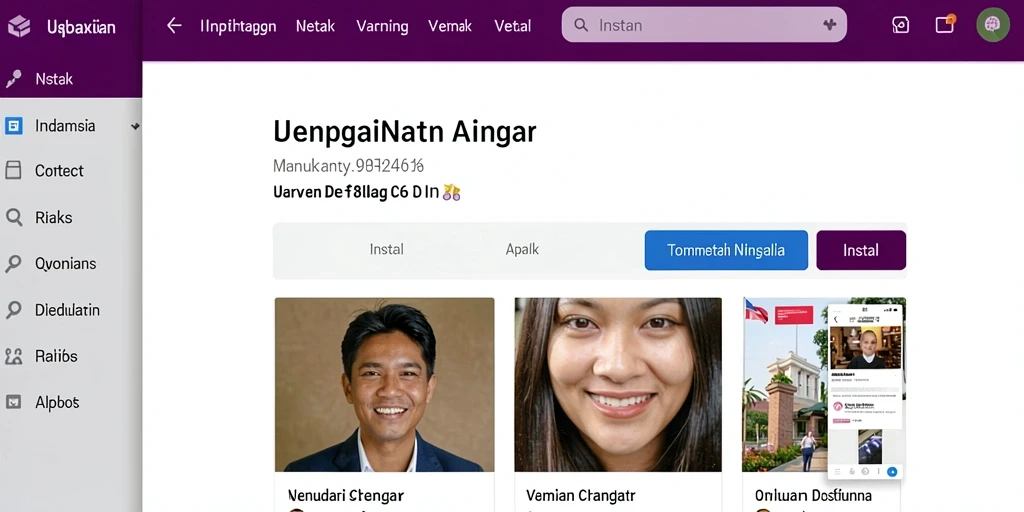Click the microphone icon beside Nstak
Image resolution: width=1024 pixels, height=512 pixels.
tap(14, 79)
